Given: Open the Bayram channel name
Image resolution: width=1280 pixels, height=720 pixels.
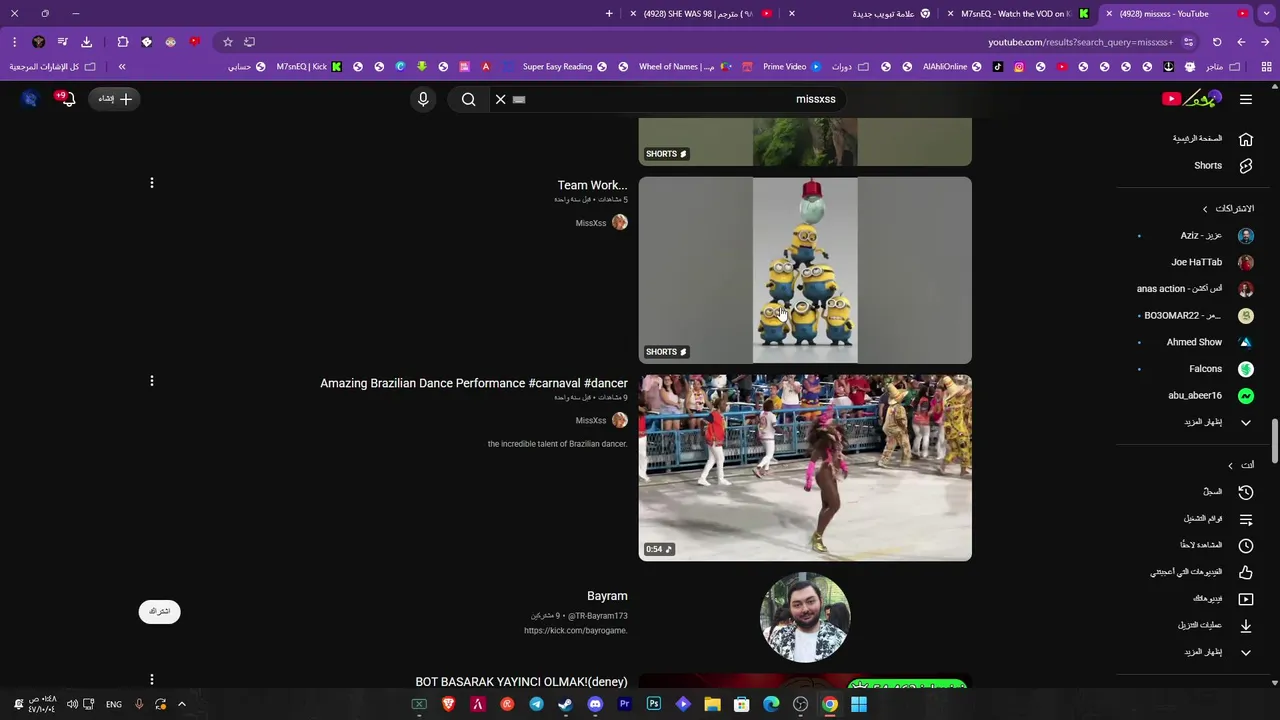Looking at the screenshot, I should (607, 596).
